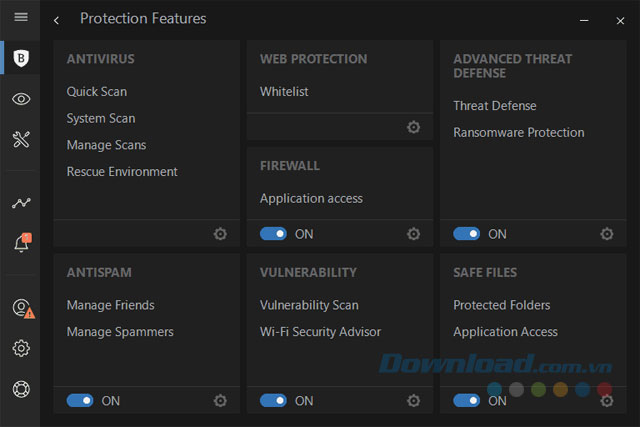Turn off the Antispam switch

point(80,400)
